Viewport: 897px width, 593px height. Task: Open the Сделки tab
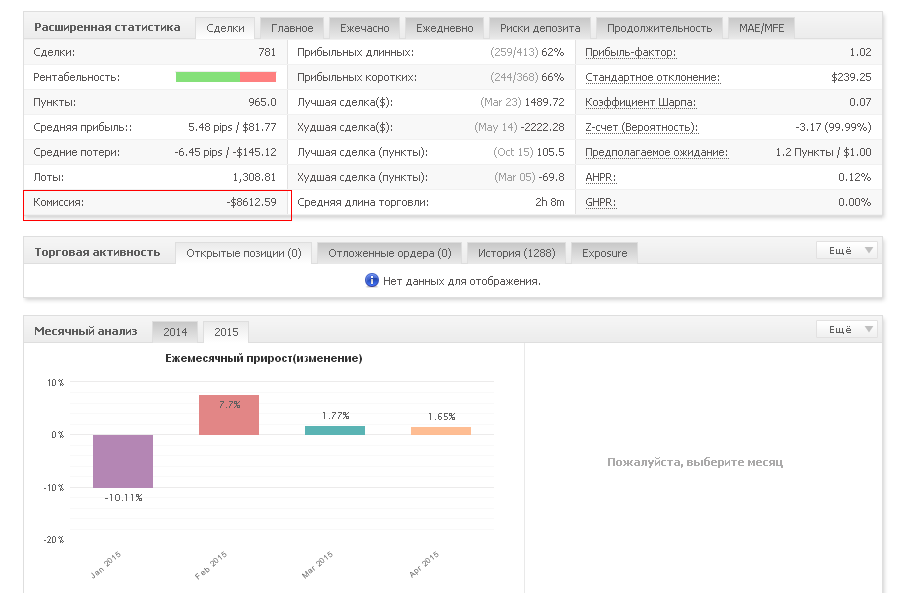click(x=225, y=28)
